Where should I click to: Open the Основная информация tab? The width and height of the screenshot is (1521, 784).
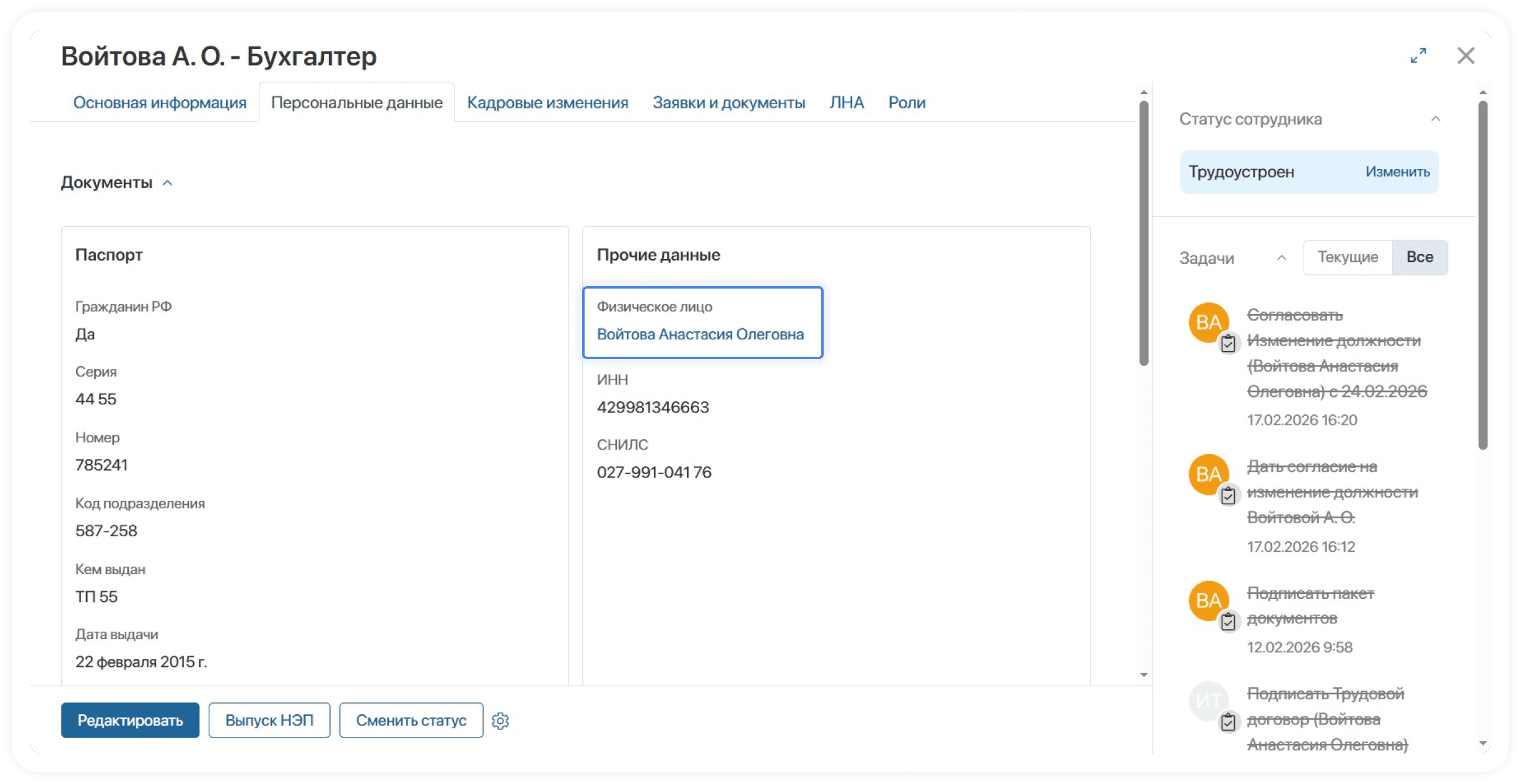(x=160, y=103)
